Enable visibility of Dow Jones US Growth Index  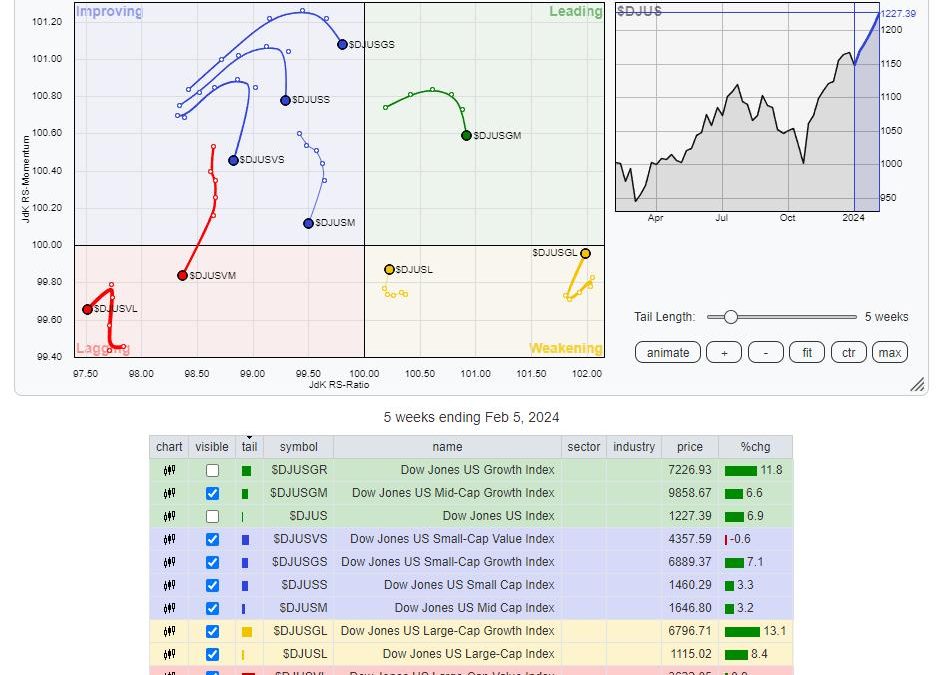click(212, 470)
